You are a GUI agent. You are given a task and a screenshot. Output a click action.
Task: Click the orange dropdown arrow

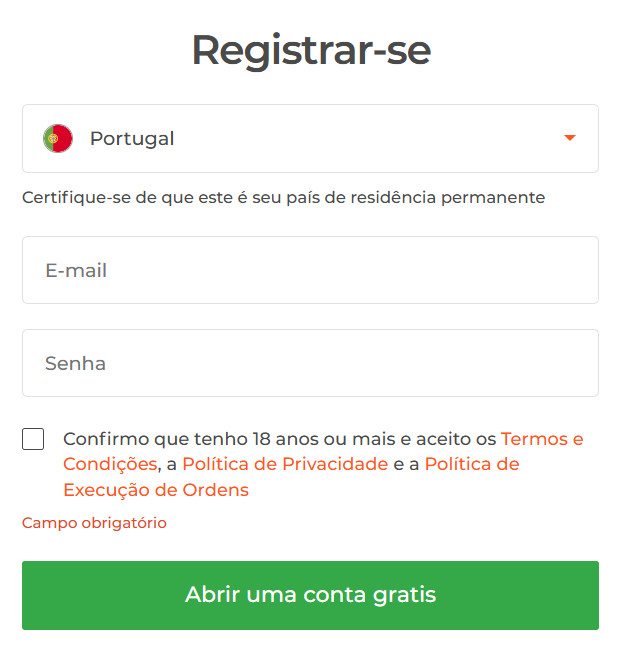[570, 139]
